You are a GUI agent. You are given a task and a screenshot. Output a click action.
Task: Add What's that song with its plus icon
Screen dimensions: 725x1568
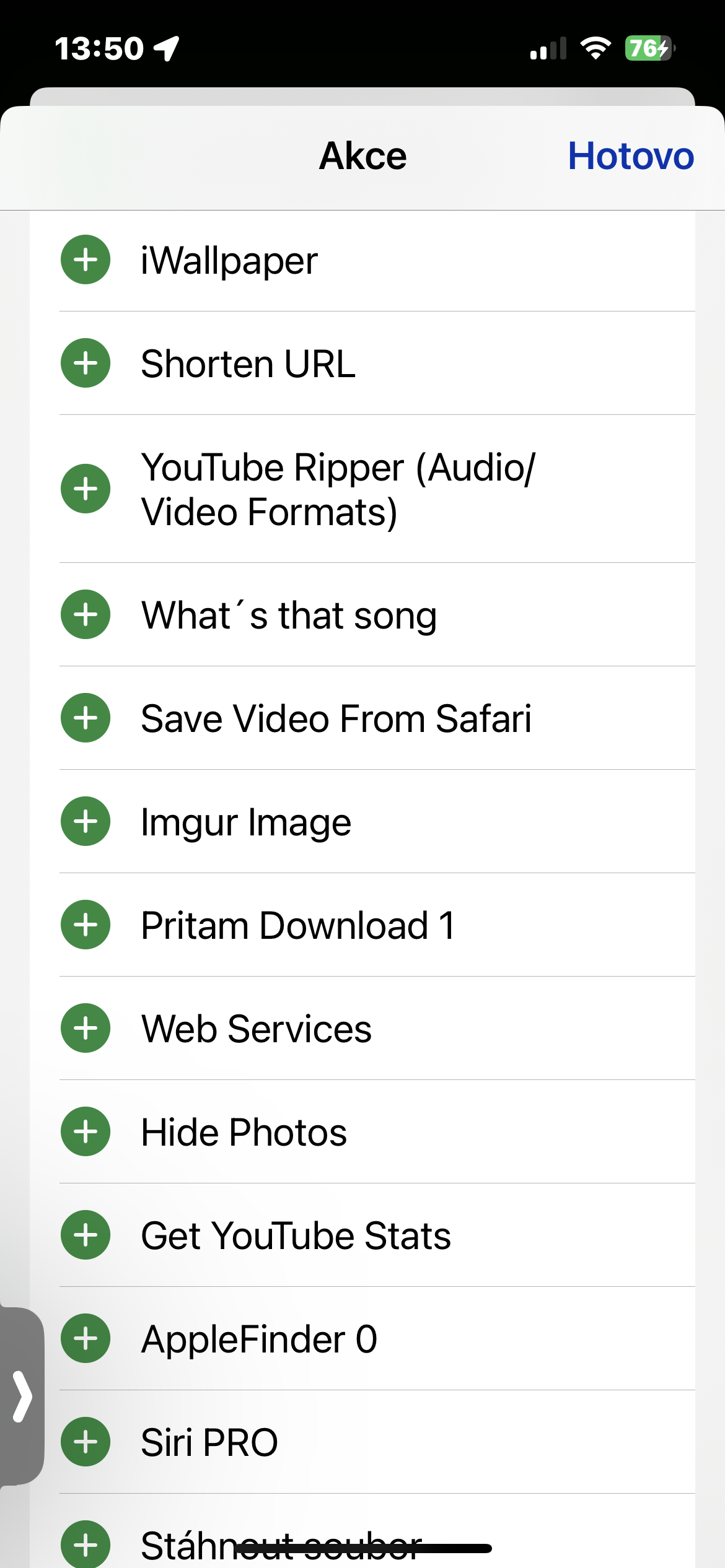[86, 615]
